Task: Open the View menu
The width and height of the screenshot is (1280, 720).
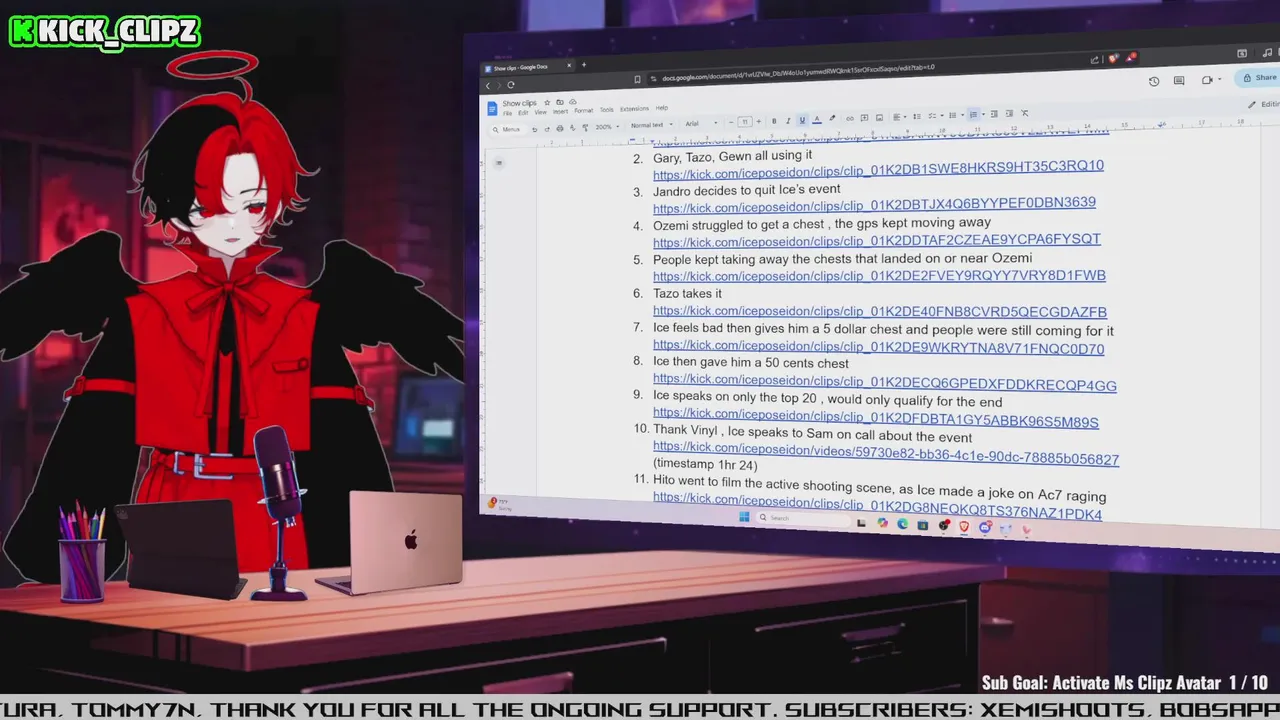Action: [540, 112]
